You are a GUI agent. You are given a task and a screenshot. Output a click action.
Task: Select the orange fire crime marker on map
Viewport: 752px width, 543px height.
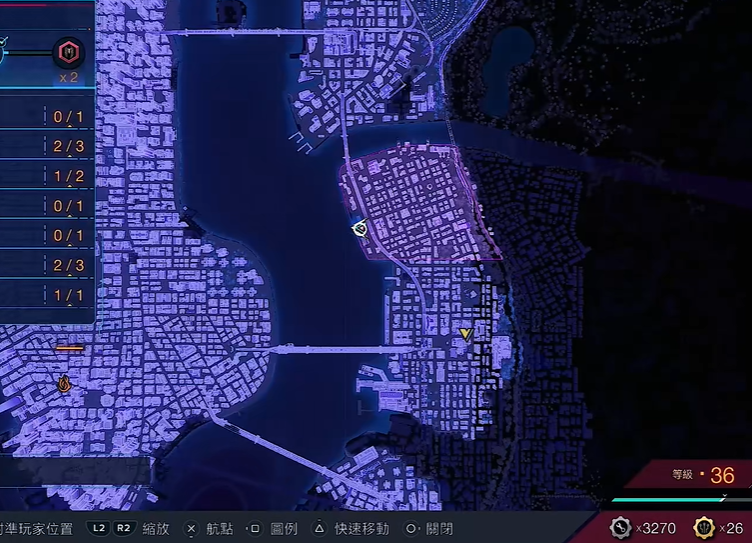coord(64,384)
